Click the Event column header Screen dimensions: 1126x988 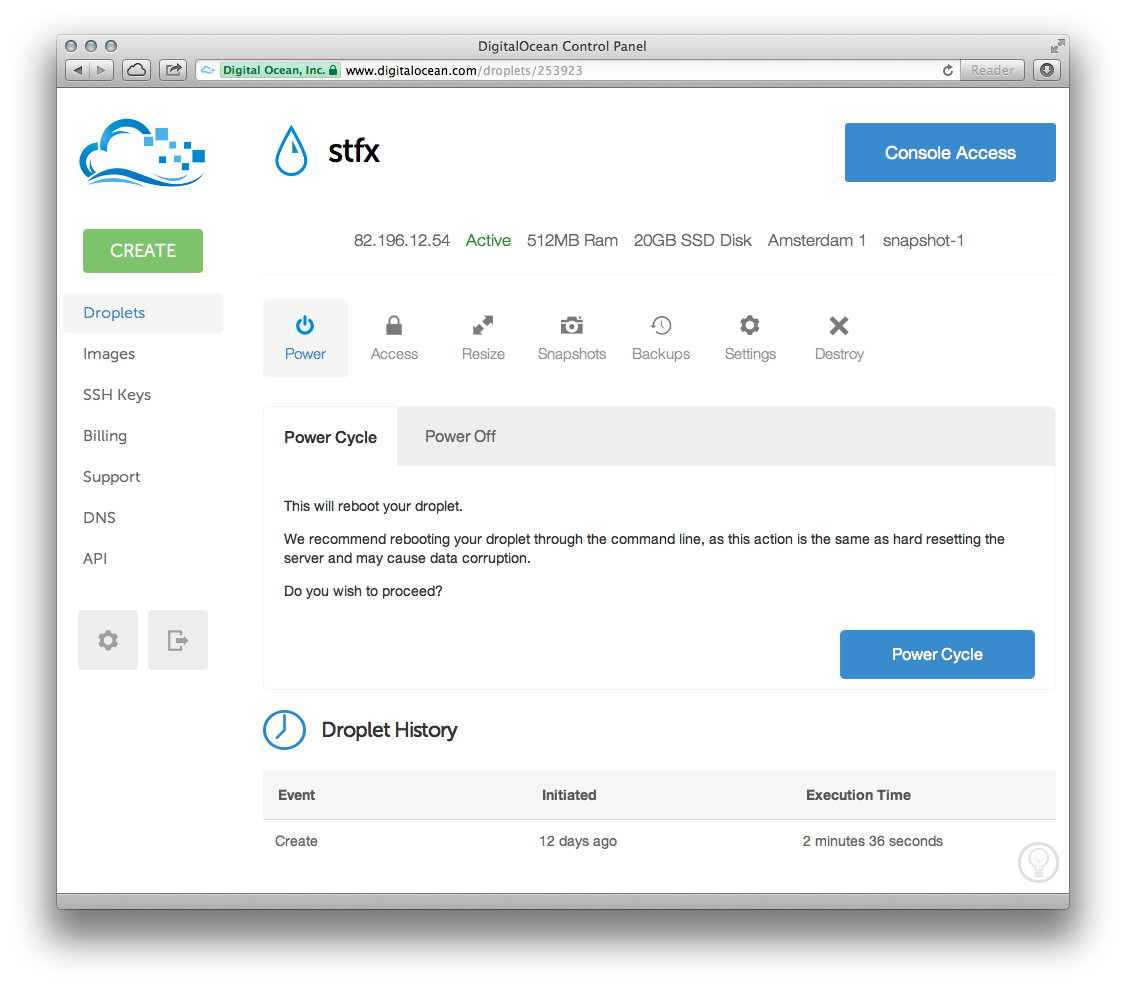click(x=297, y=795)
